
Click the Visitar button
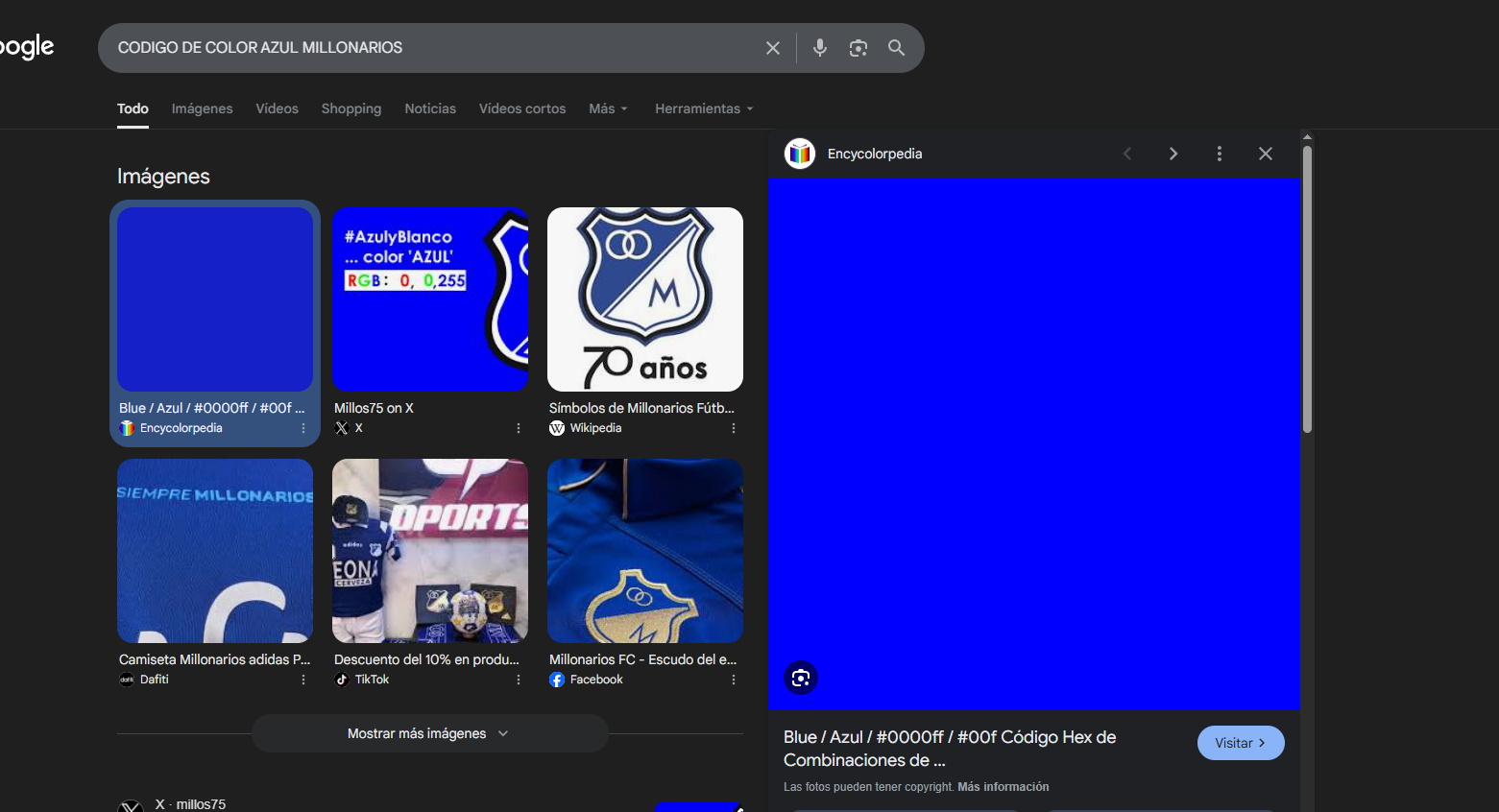click(1241, 743)
